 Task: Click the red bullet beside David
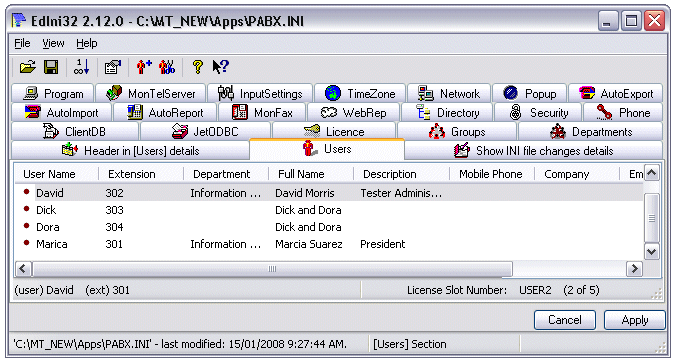point(27,192)
